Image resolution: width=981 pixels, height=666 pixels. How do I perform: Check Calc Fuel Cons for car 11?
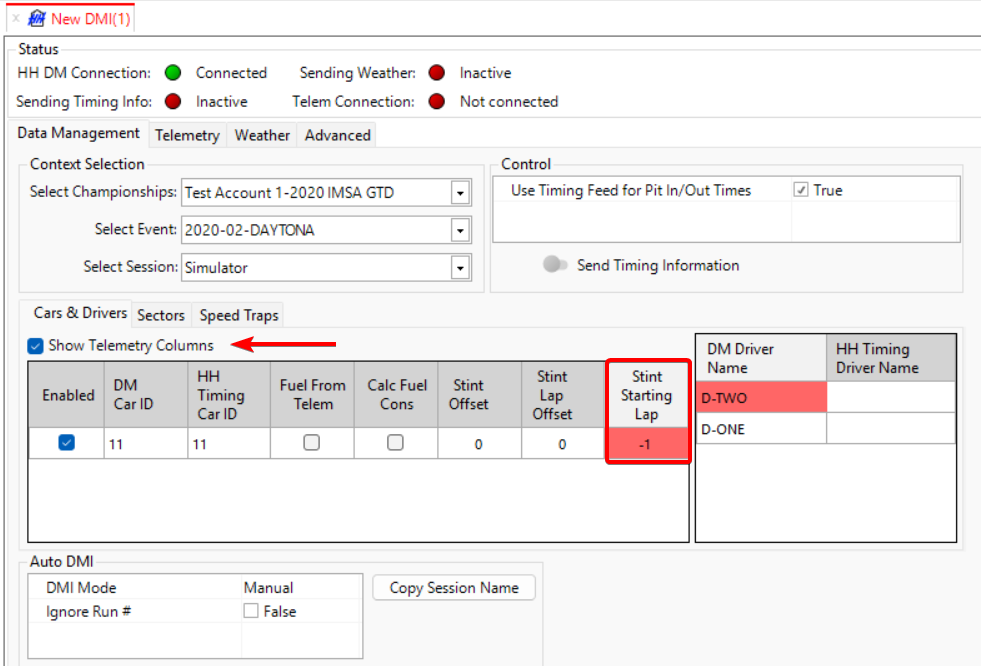pyautogui.click(x=396, y=443)
